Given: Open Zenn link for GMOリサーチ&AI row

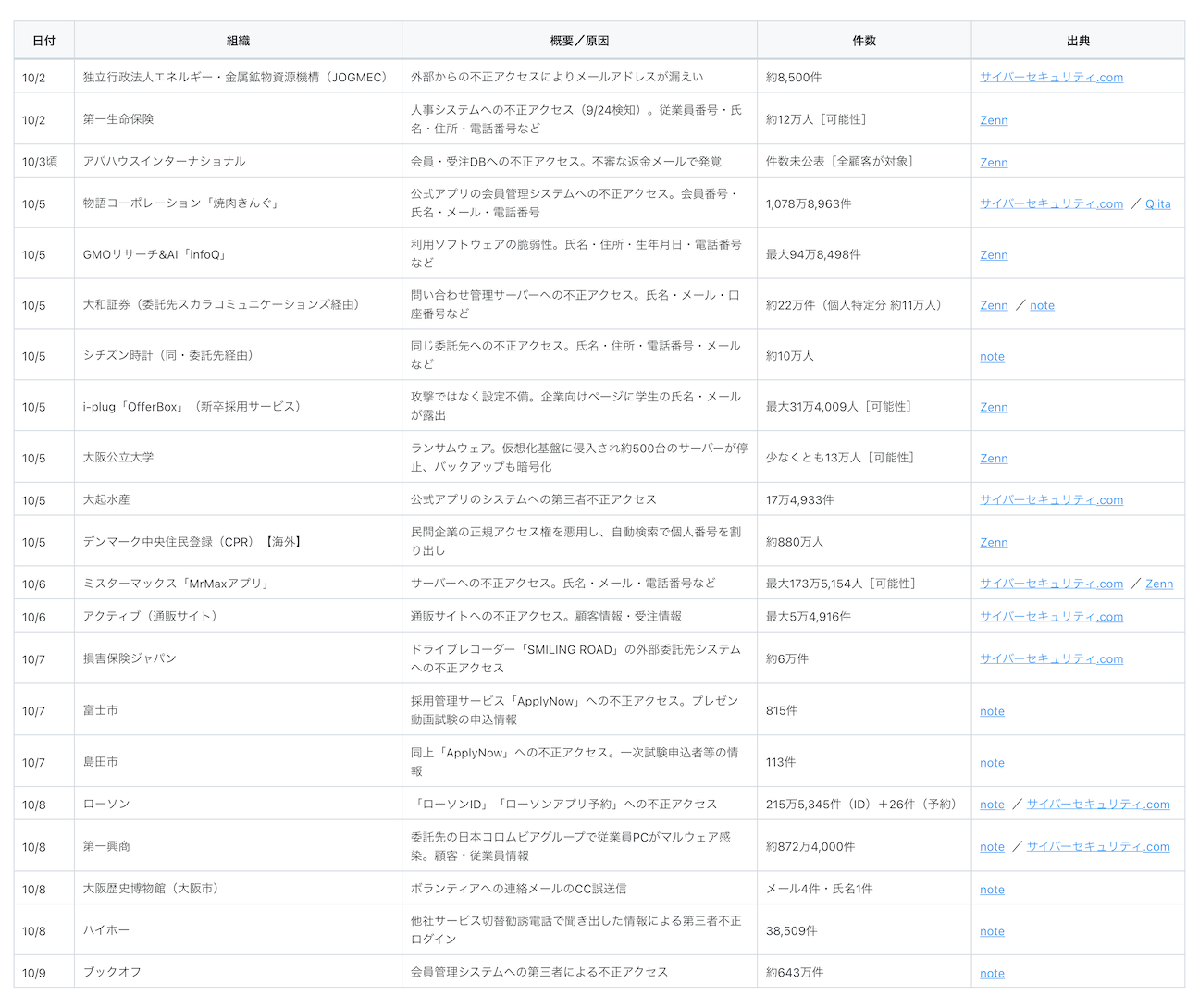Looking at the screenshot, I should [x=994, y=255].
